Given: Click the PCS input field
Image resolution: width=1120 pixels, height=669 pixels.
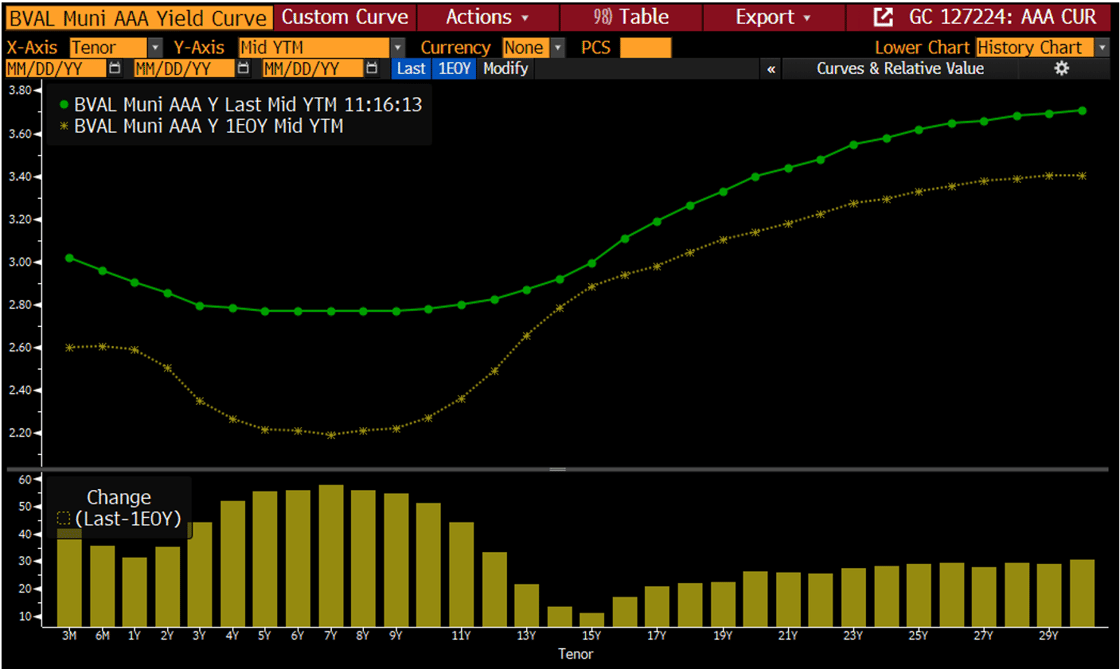Looking at the screenshot, I should (646, 48).
